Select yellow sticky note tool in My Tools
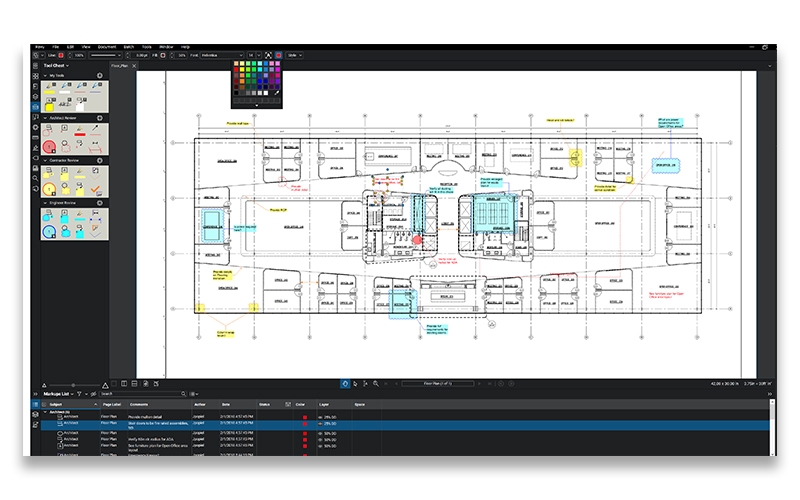Viewport: 800px width, 500px height. point(49,105)
